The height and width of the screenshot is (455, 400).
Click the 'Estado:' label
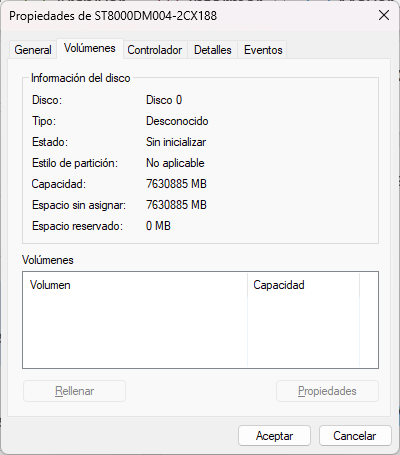[50, 142]
